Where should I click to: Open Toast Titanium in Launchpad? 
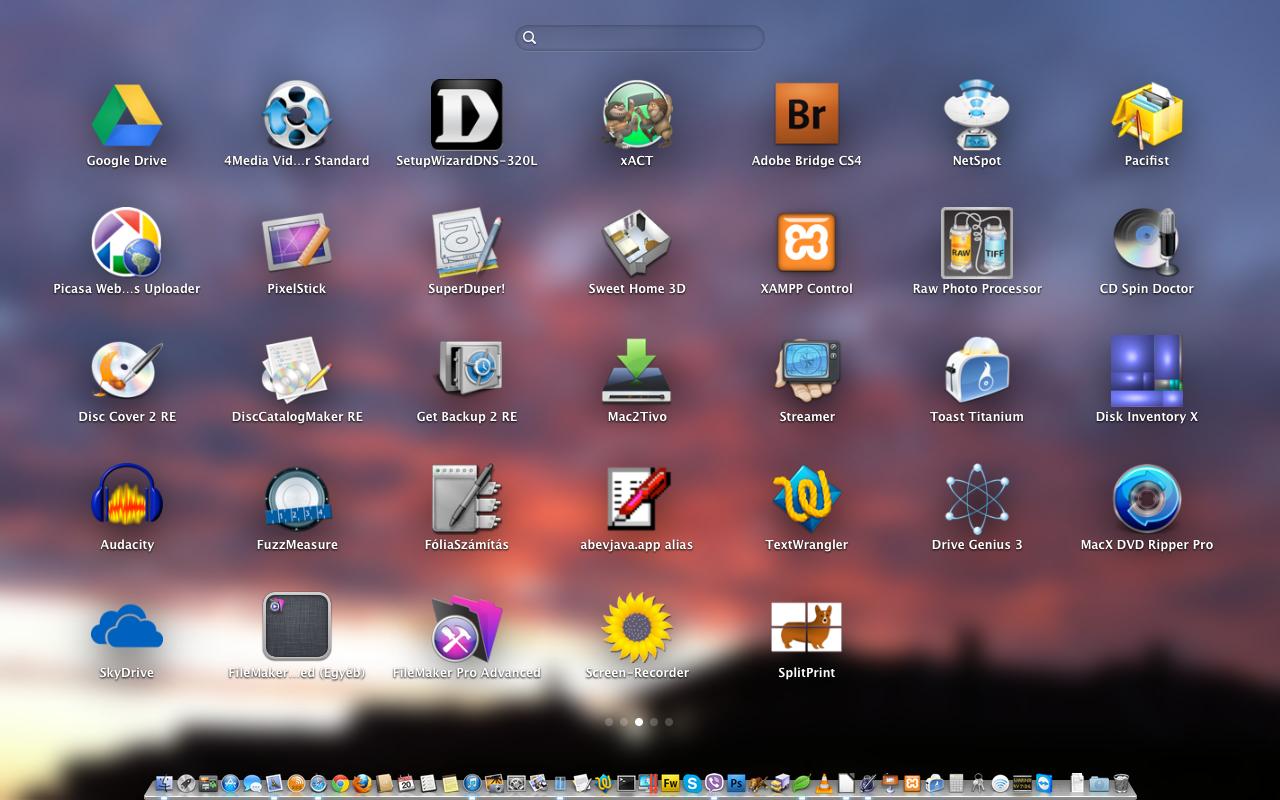[x=977, y=370]
